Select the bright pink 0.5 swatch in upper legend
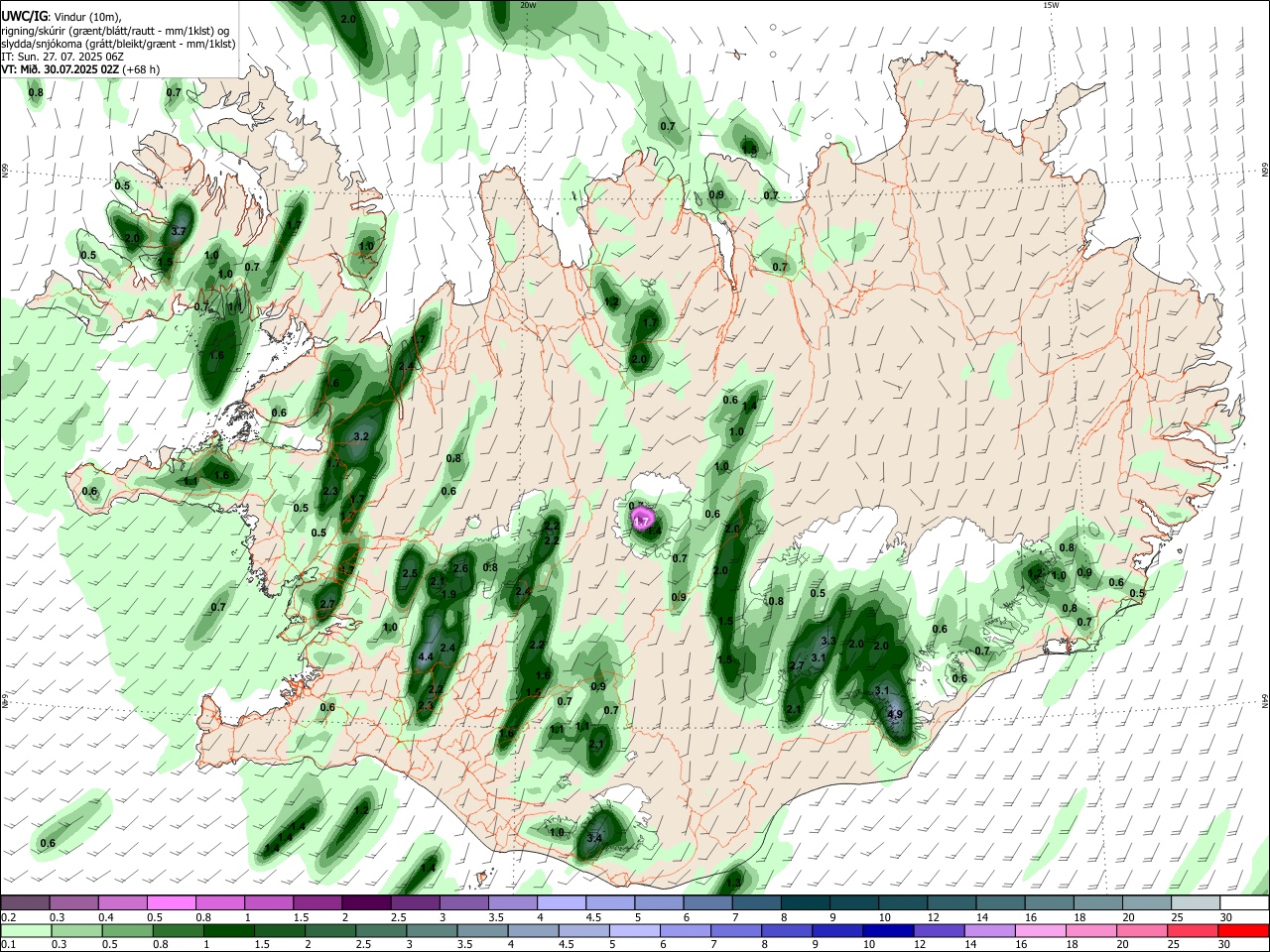 tap(172, 902)
